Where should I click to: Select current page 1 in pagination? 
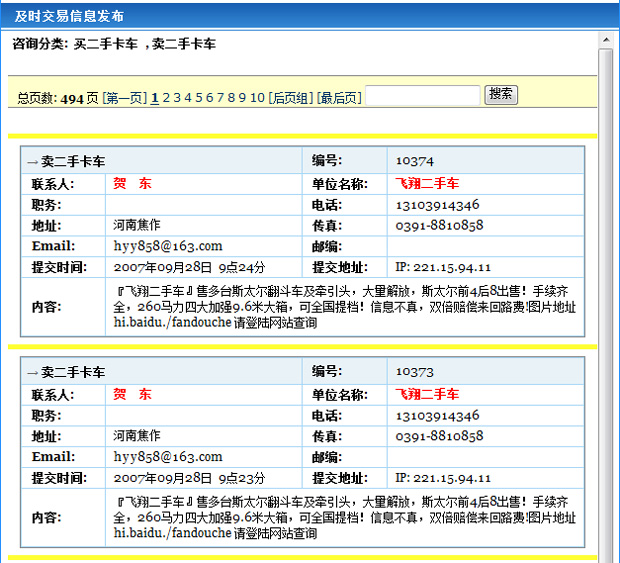(x=155, y=98)
